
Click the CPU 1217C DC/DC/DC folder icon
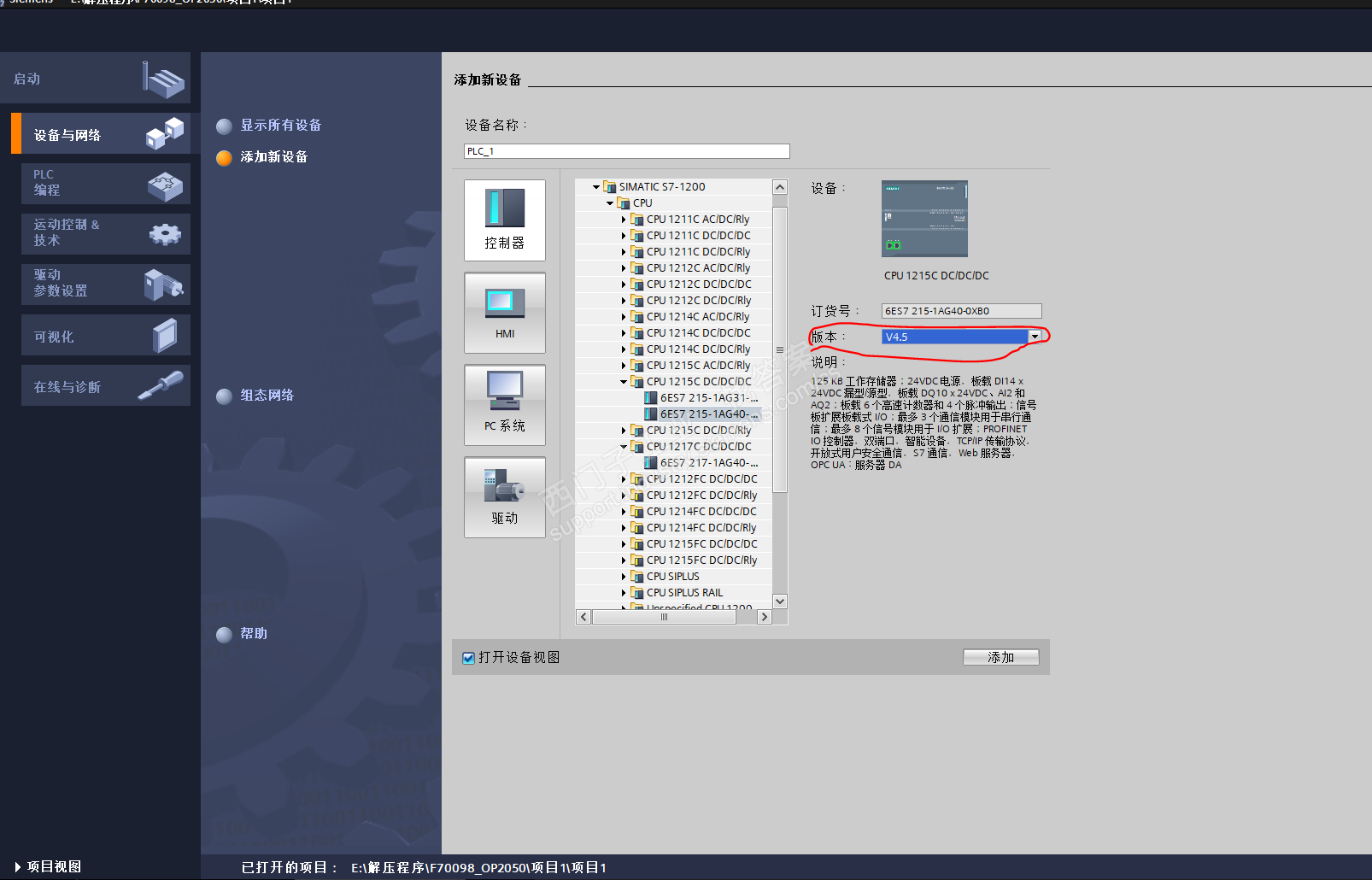(636, 446)
